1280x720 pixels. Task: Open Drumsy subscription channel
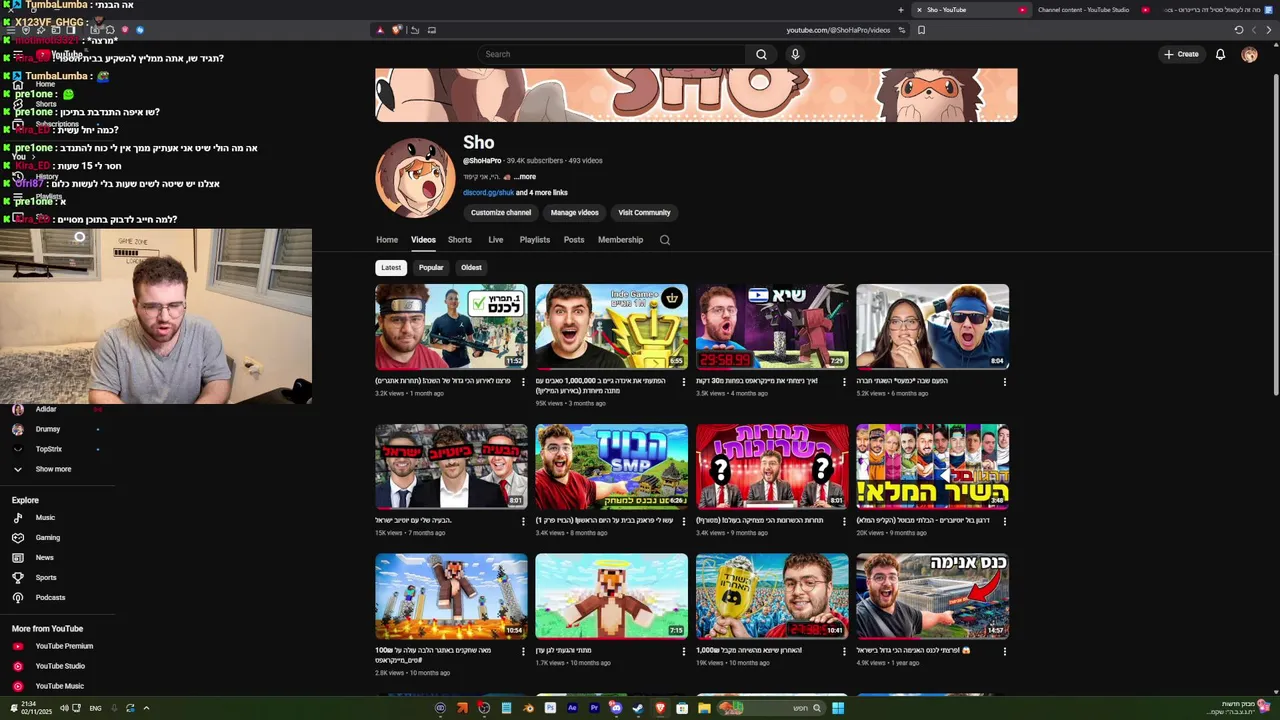[47, 429]
